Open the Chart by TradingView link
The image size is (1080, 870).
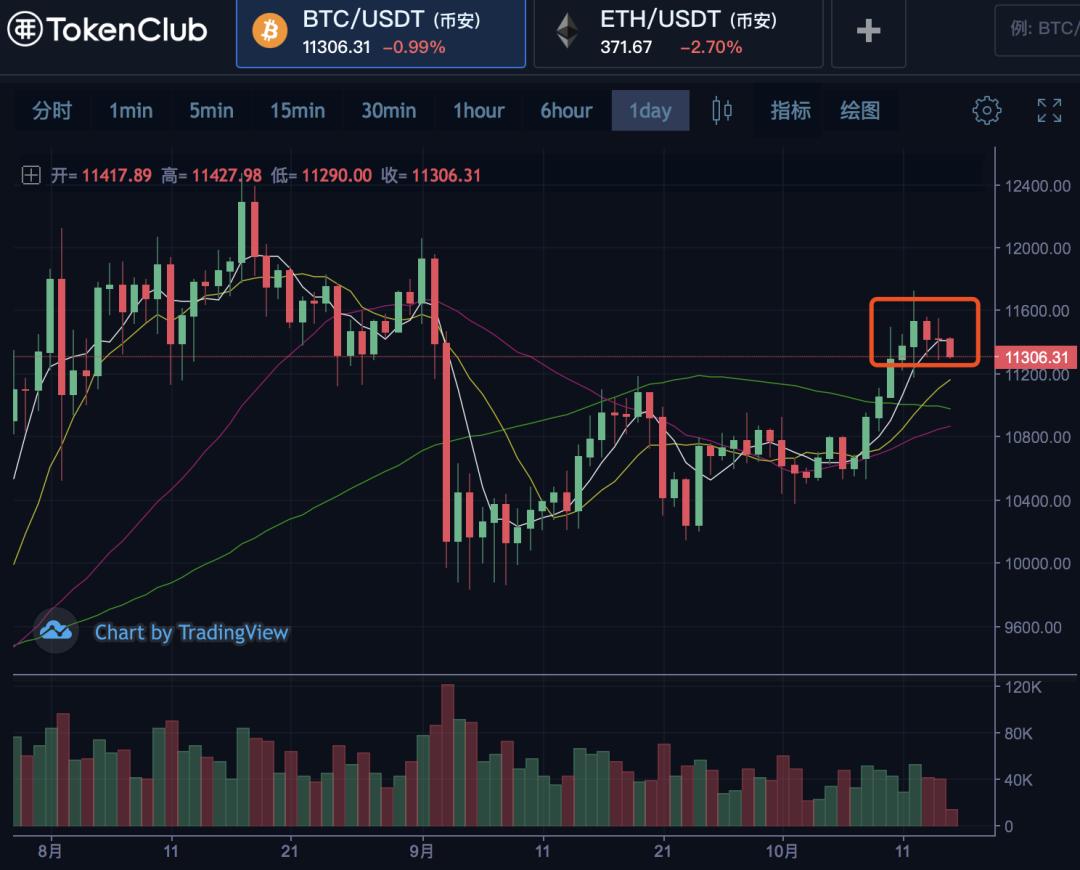coord(191,632)
